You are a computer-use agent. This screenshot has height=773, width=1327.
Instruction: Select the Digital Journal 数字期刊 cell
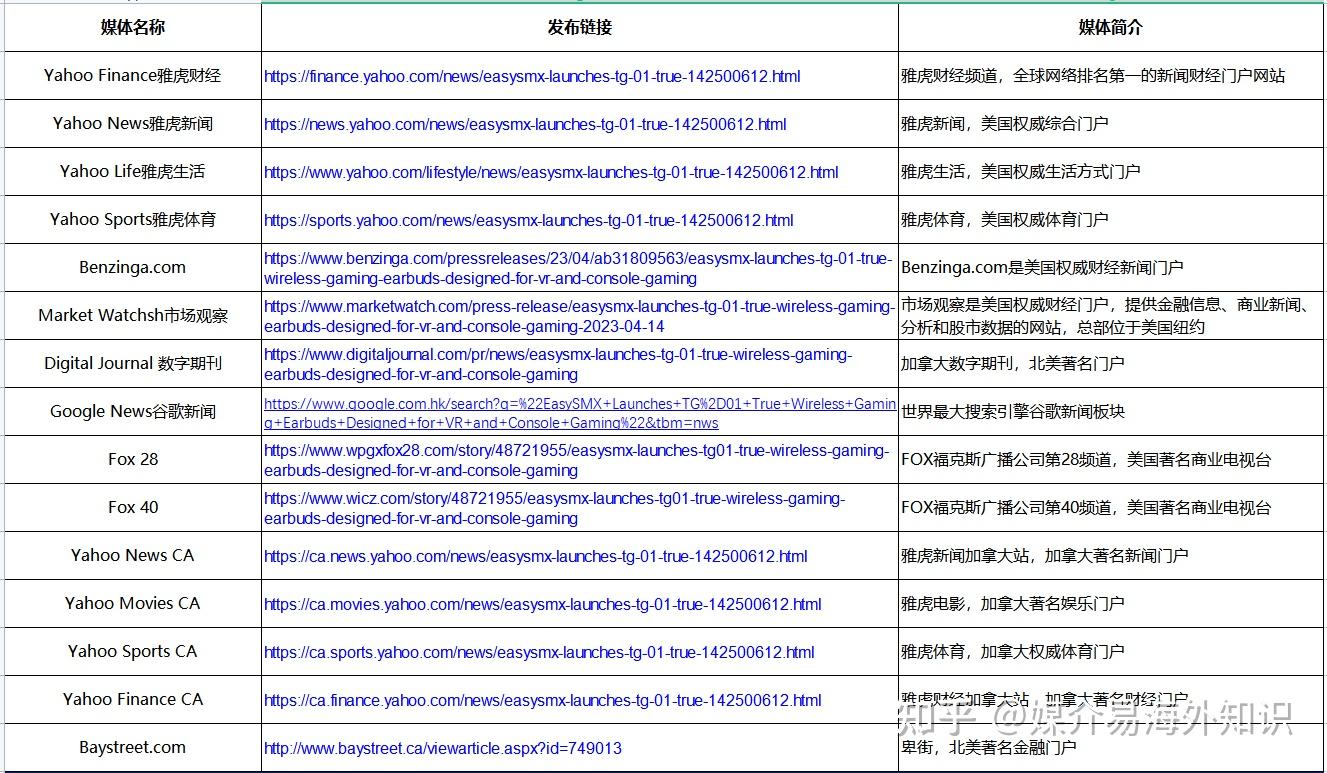pyautogui.click(x=133, y=363)
